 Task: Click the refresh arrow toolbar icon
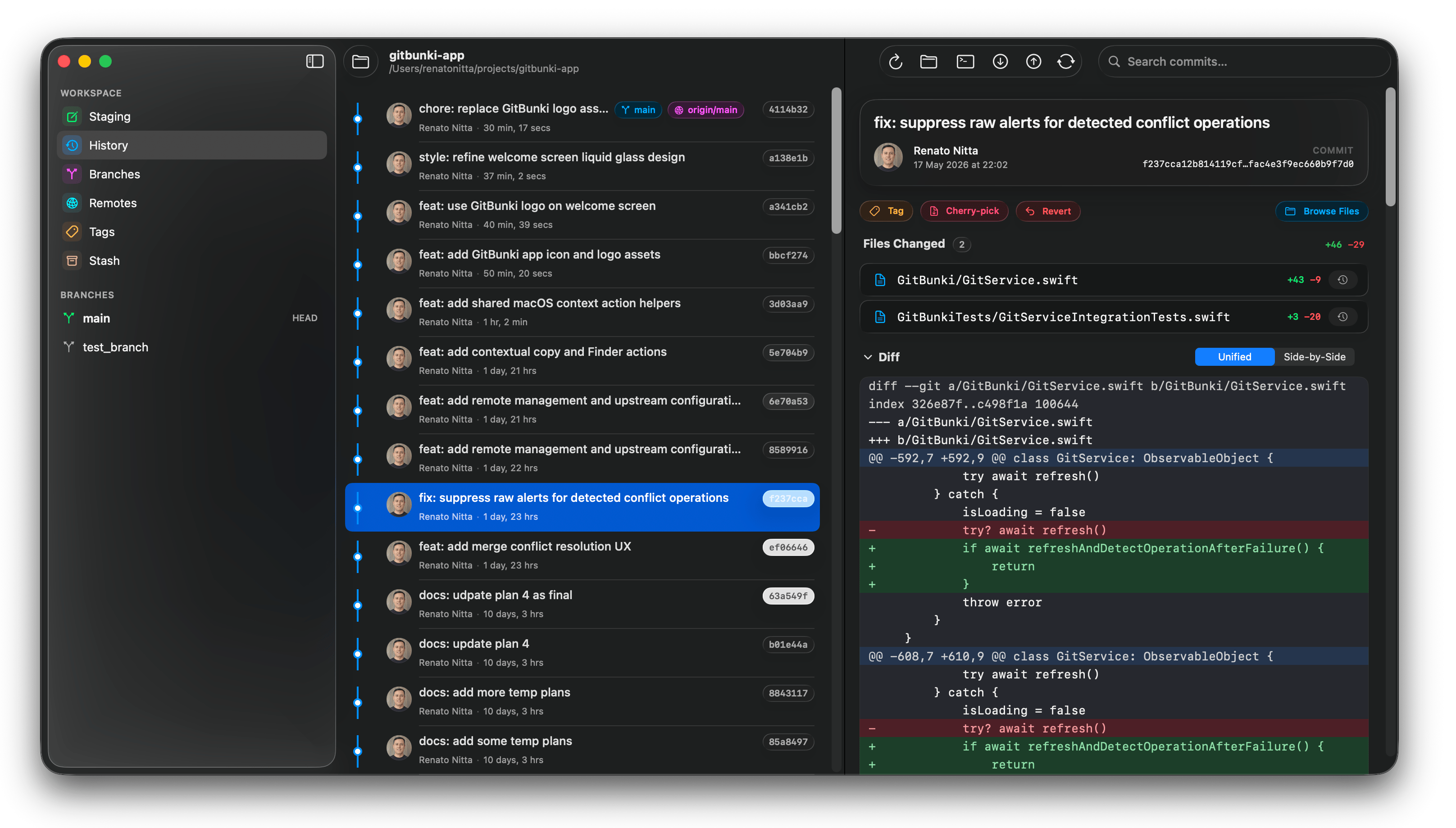(x=896, y=61)
